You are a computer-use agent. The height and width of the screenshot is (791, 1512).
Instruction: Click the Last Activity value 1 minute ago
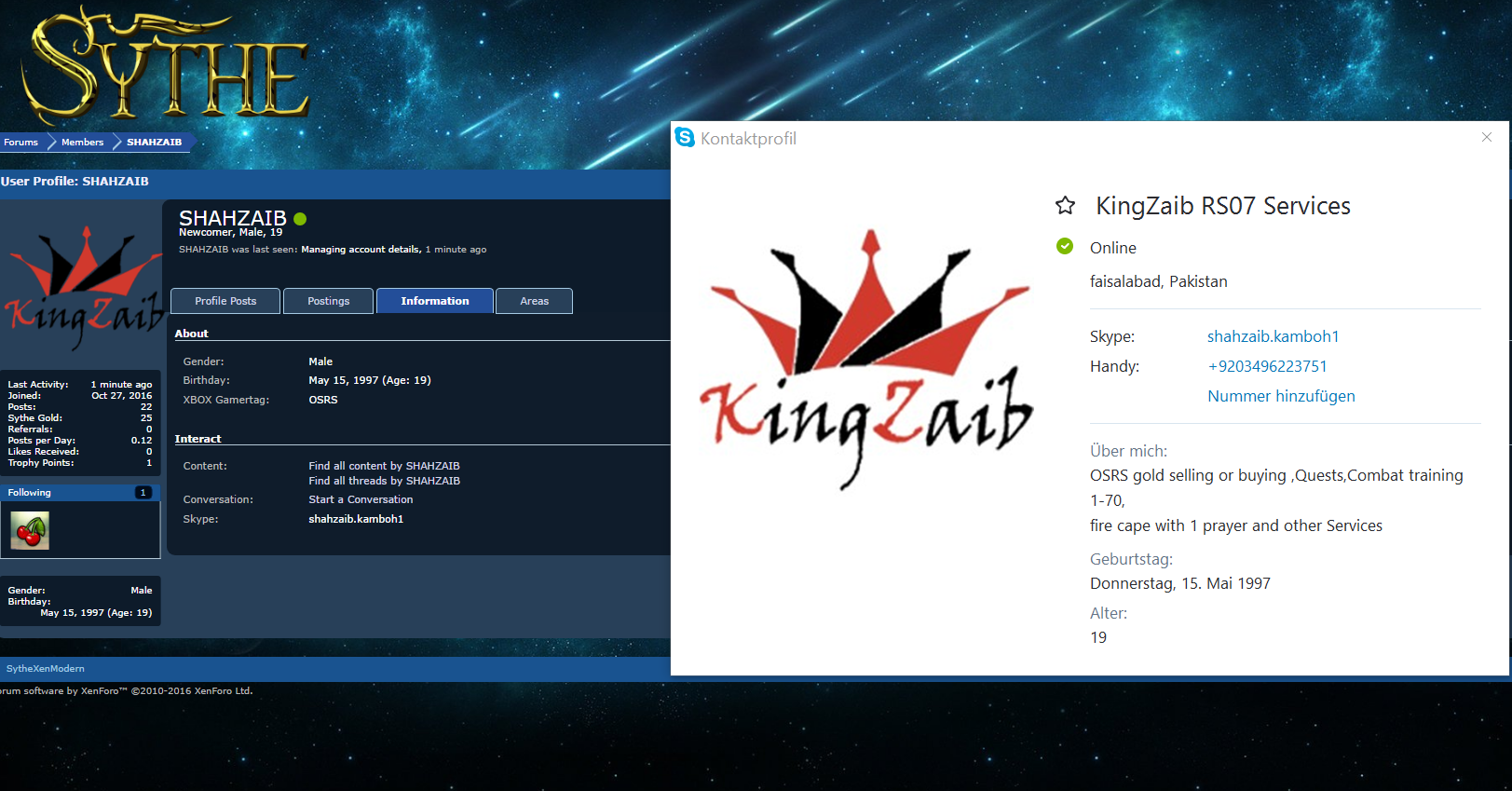click(x=121, y=385)
